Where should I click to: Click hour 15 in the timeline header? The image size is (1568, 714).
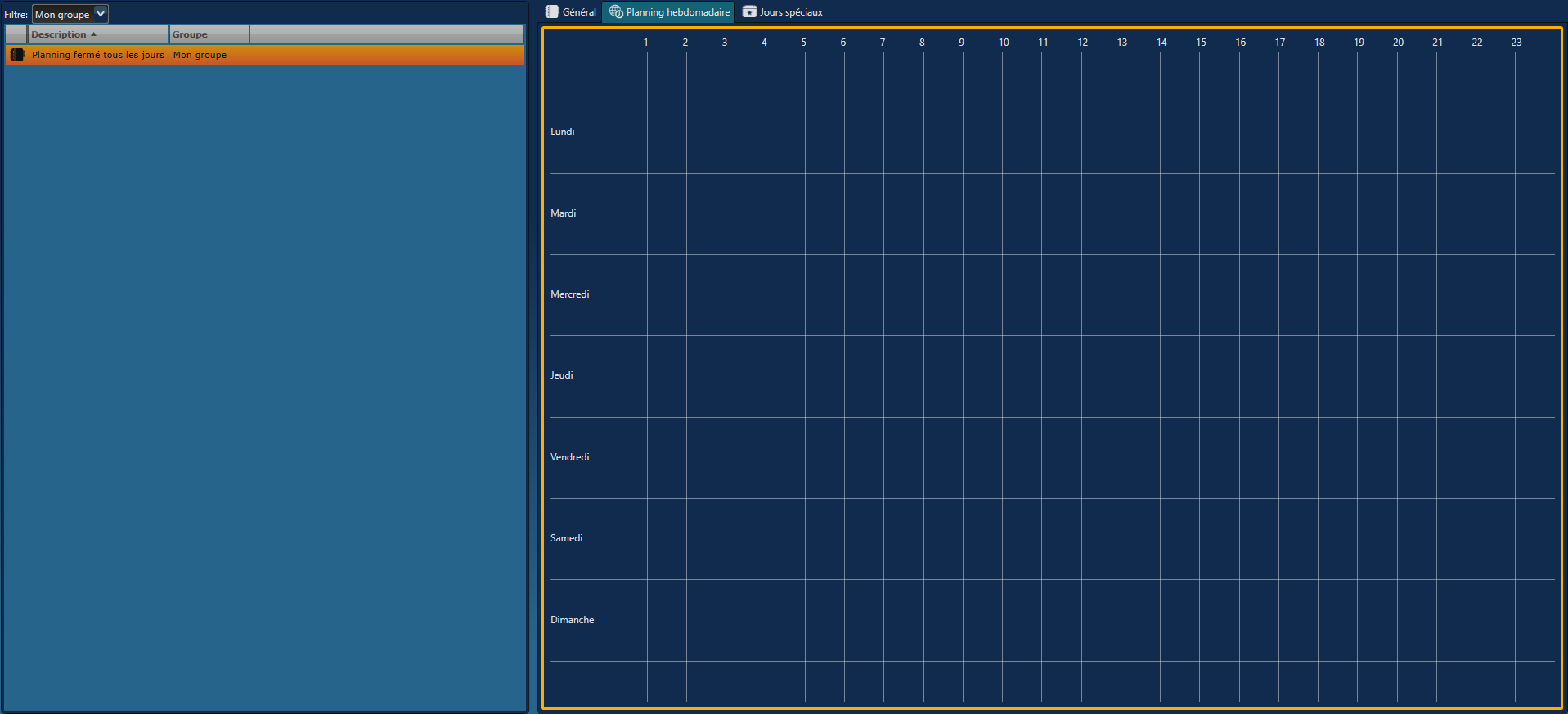click(1201, 43)
